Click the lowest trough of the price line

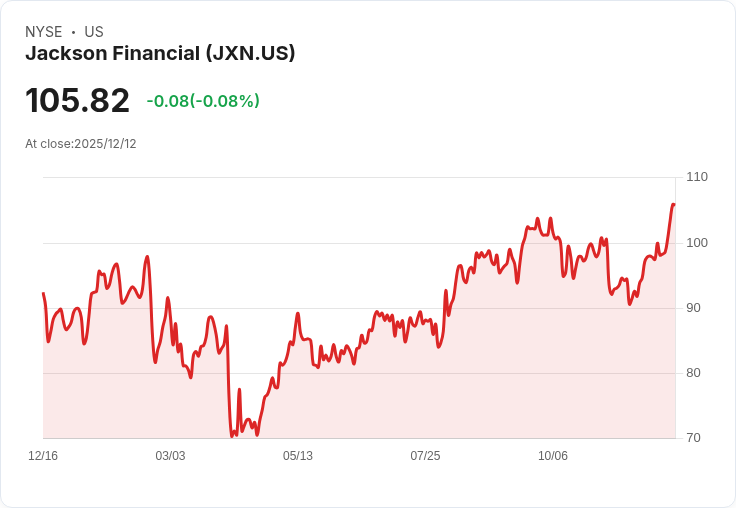click(x=232, y=436)
